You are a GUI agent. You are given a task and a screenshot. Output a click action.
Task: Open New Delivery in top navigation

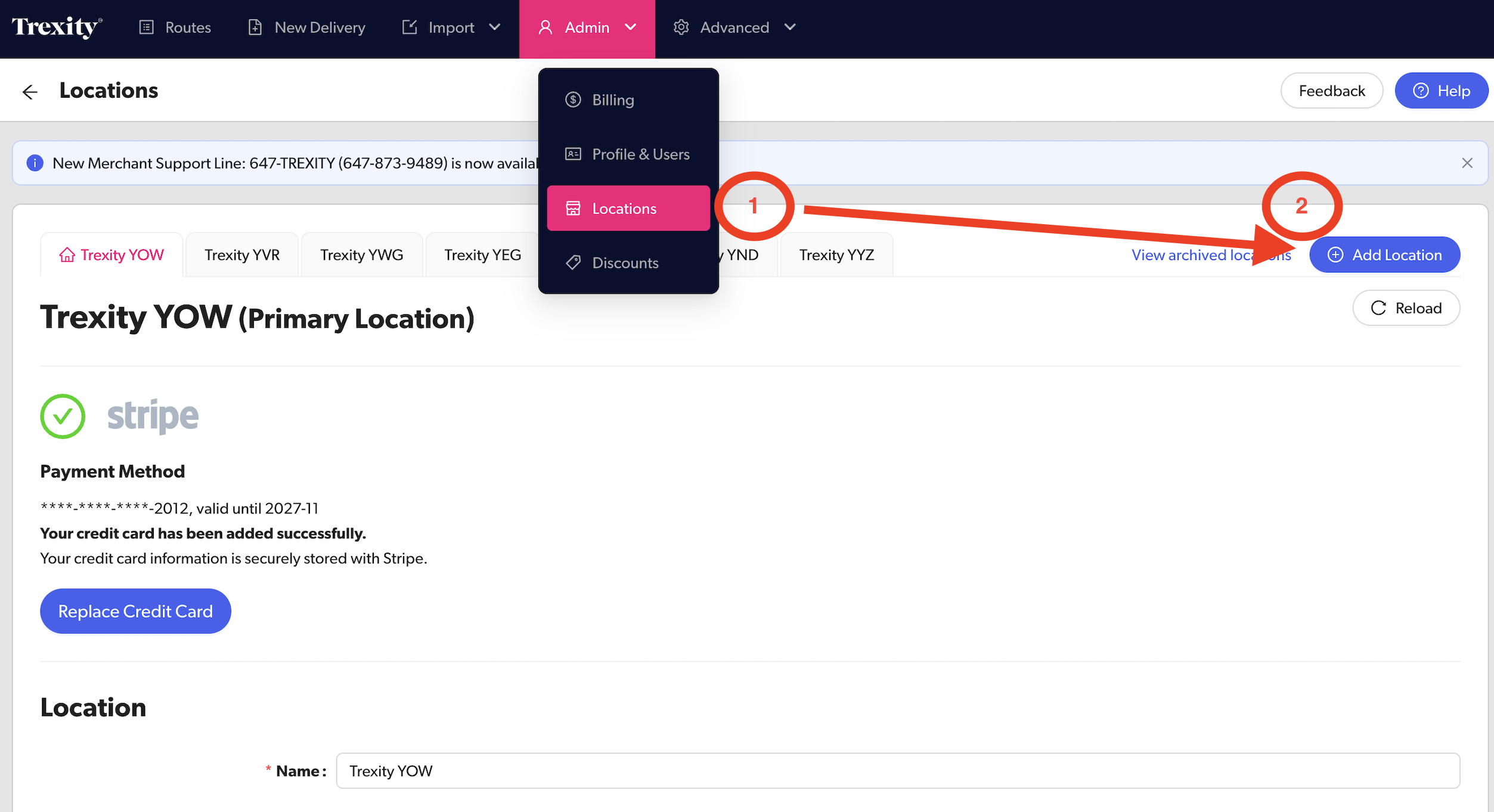(306, 27)
